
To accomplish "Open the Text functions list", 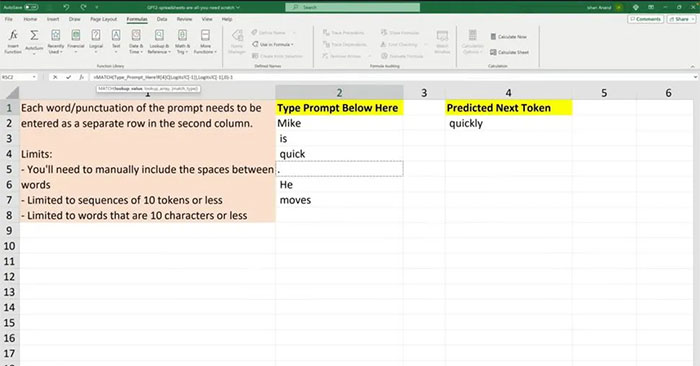I will [116, 42].
